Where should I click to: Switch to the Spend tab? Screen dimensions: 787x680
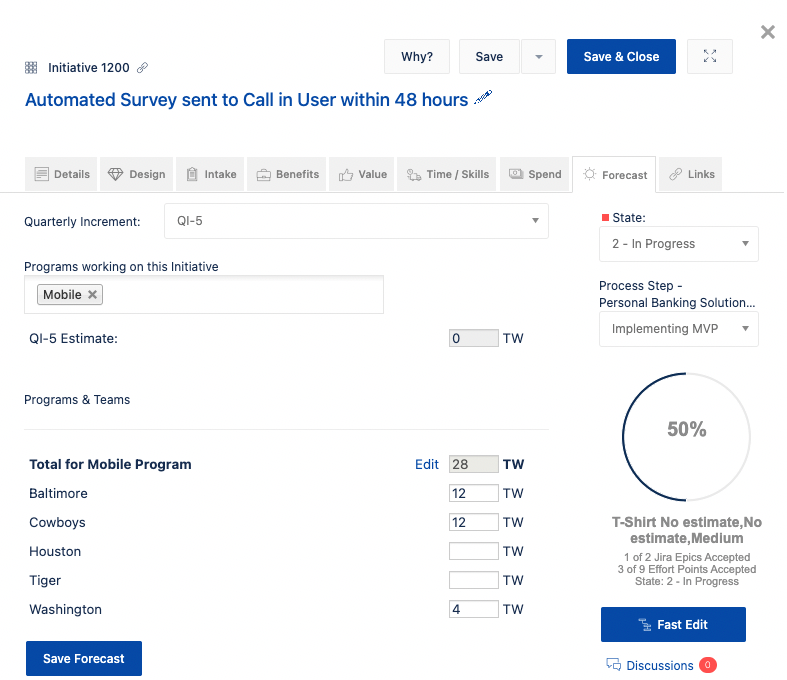pyautogui.click(x=535, y=174)
